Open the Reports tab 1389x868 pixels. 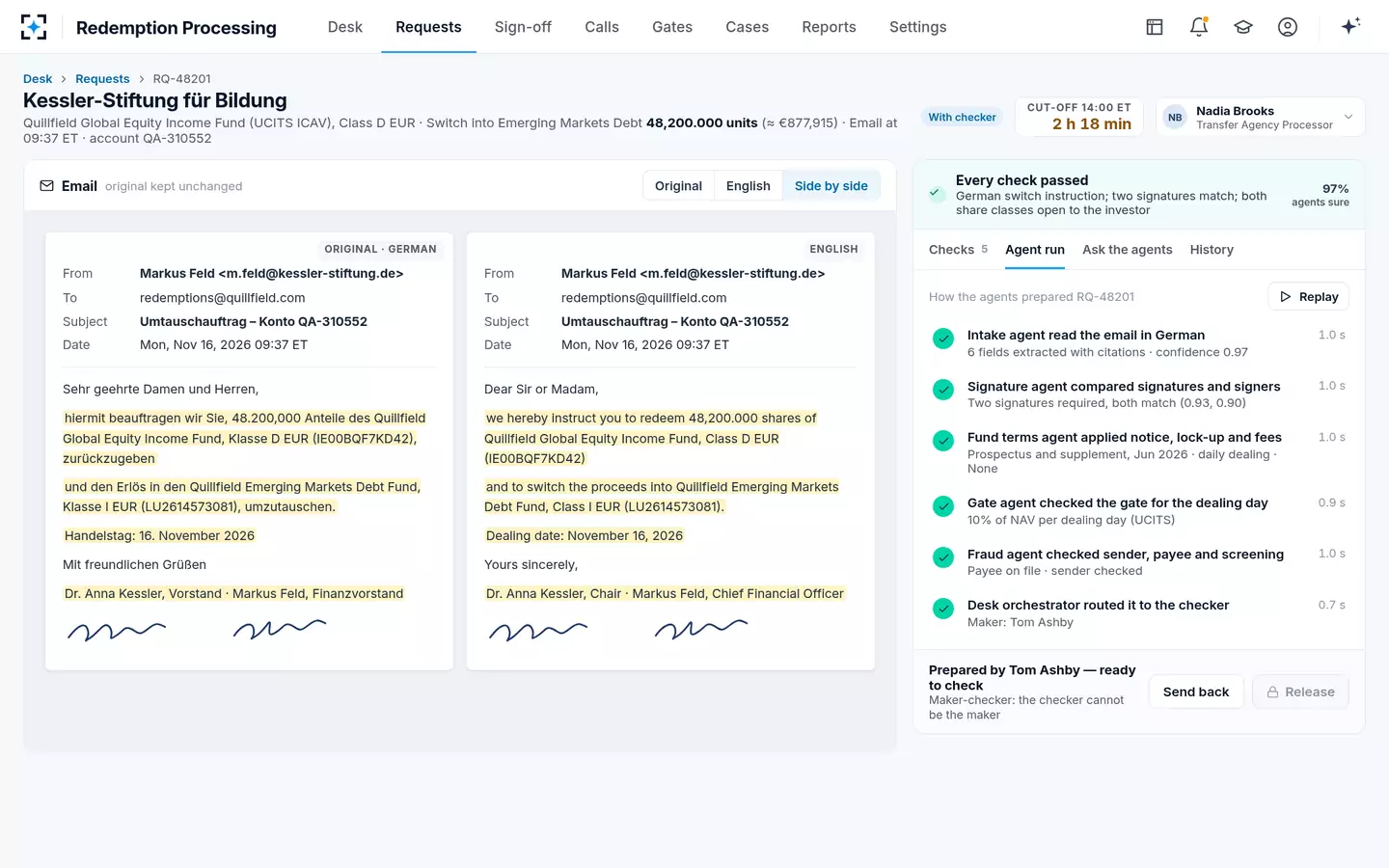(x=830, y=27)
